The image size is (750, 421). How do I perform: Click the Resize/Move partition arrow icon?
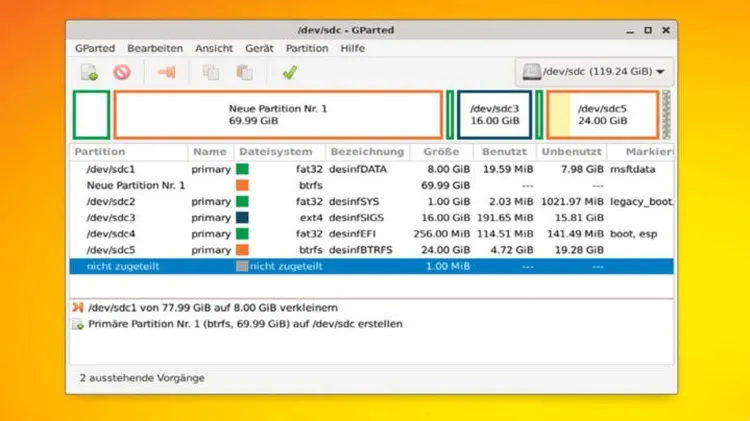tap(166, 72)
